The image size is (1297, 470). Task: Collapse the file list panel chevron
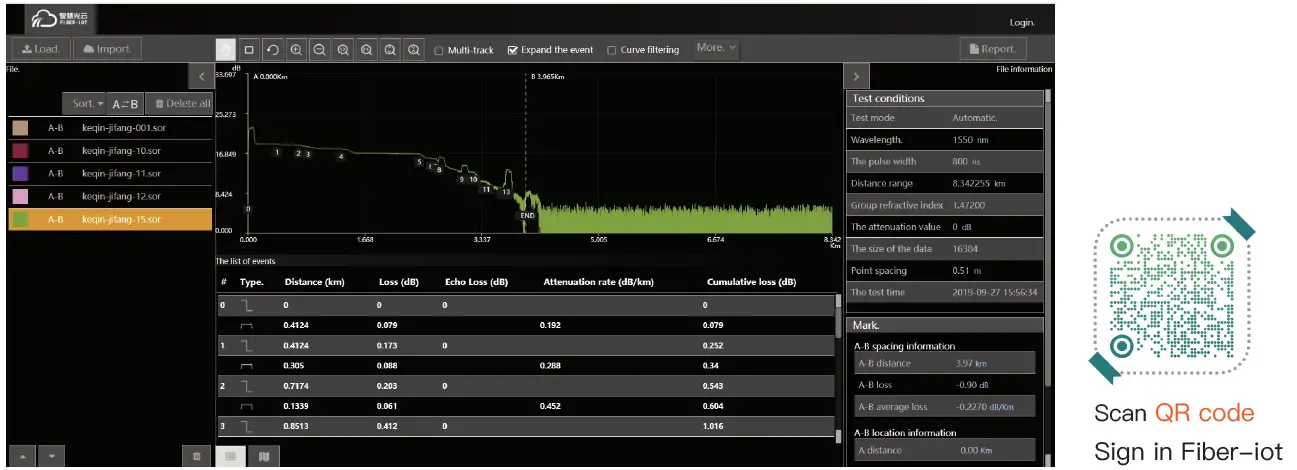click(x=201, y=76)
